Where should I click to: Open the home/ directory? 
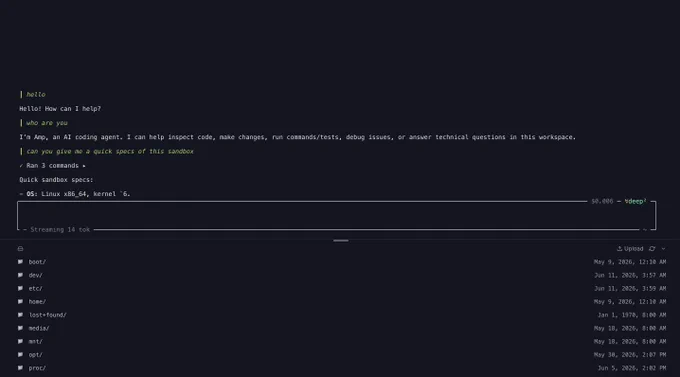click(37, 302)
